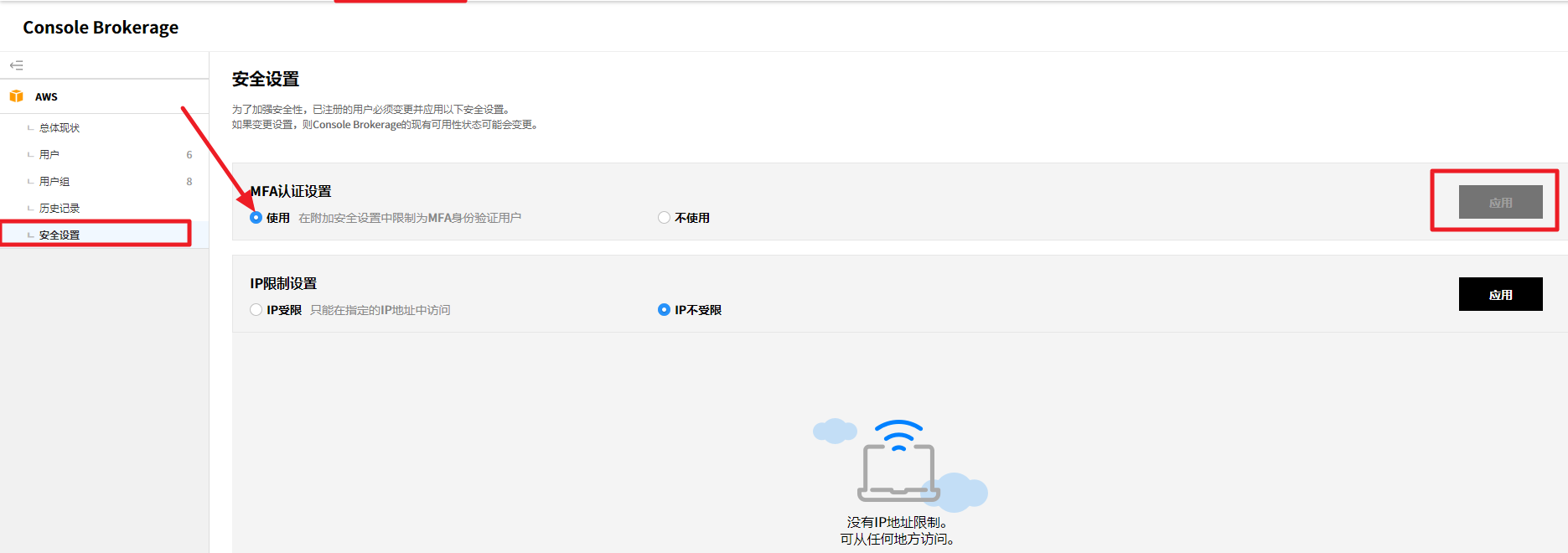Viewport: 1568px width, 553px height.
Task: Choose the IP受限 radio option
Action: tap(256, 310)
